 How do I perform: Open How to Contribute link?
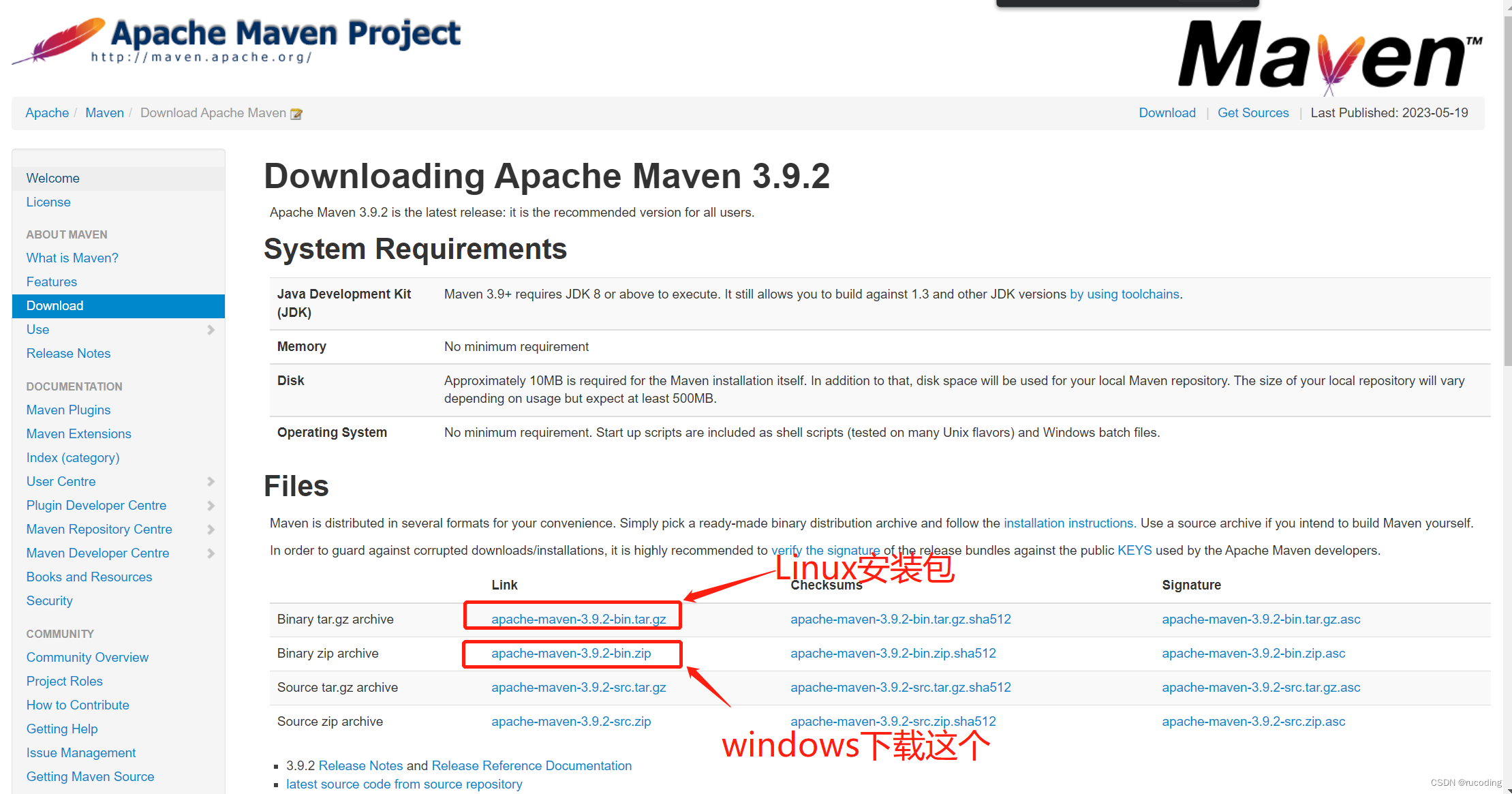coord(78,705)
